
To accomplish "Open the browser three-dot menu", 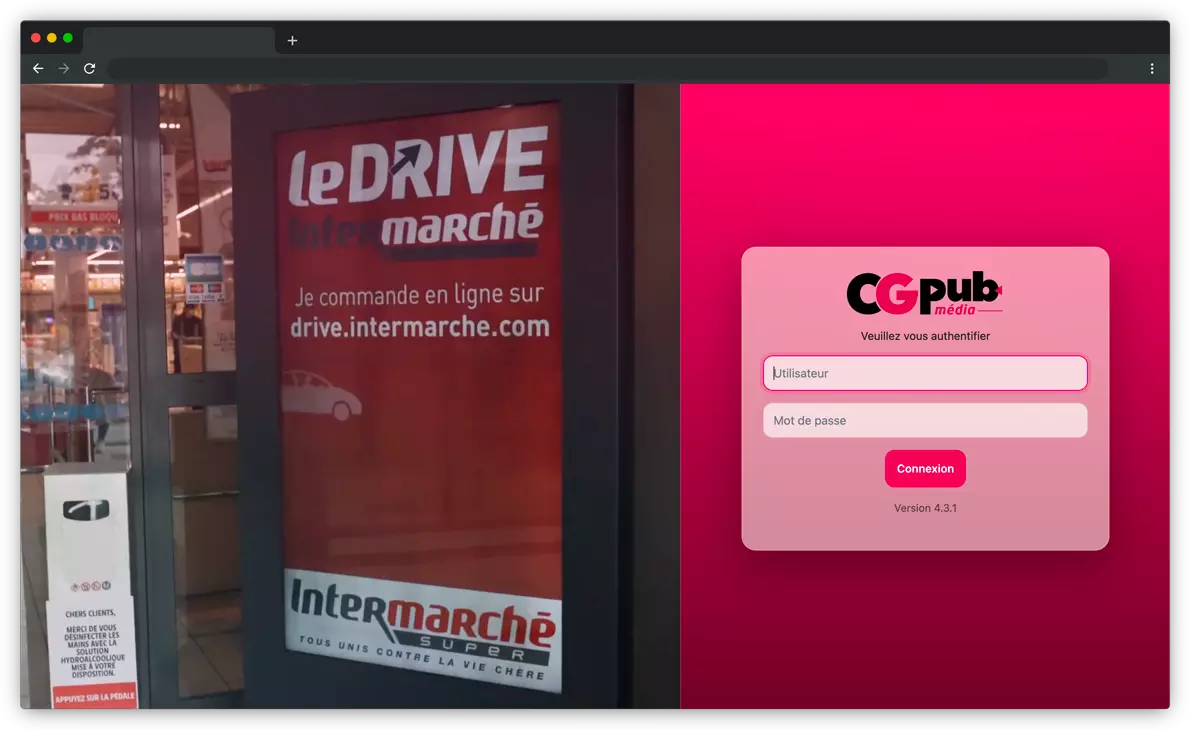I will point(1152,68).
